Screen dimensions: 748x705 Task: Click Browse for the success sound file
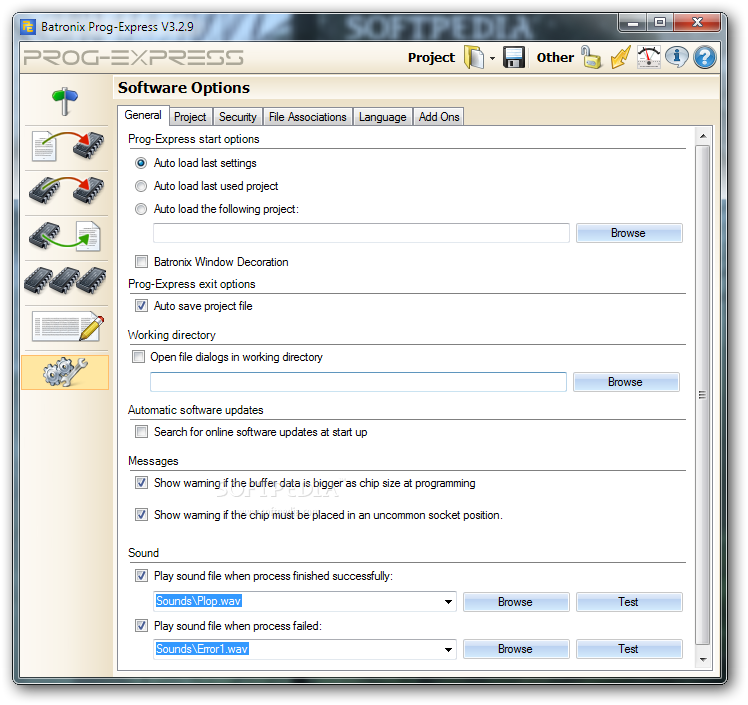516,602
